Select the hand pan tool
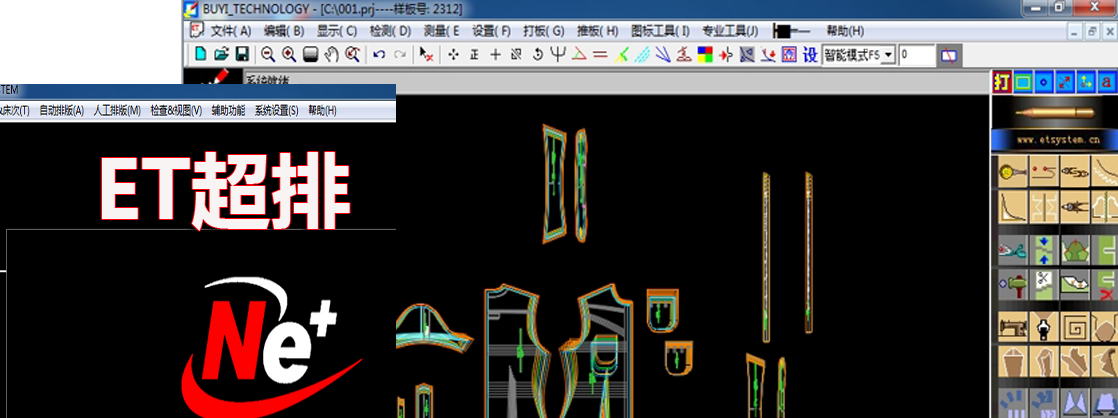Viewport: 1118px width, 418px height. tap(331, 53)
